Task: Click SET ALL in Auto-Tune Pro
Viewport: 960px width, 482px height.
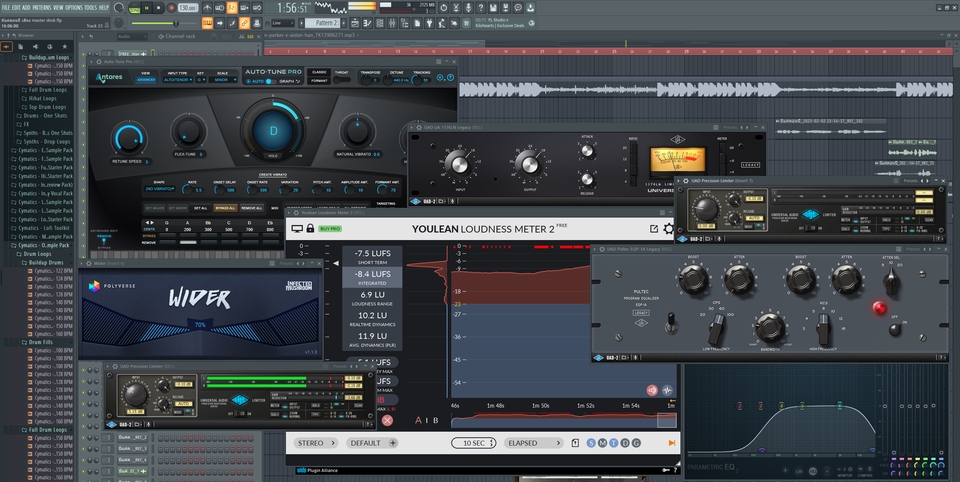Action: (x=200, y=208)
